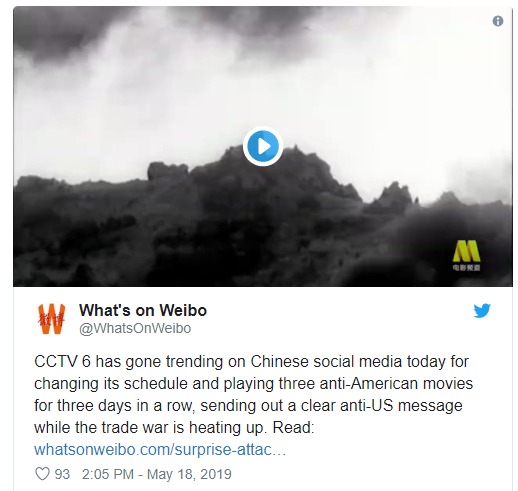The height and width of the screenshot is (491, 518).
Task: Follow the whatsonweibo.com/surprise-attac link
Action: [160, 449]
